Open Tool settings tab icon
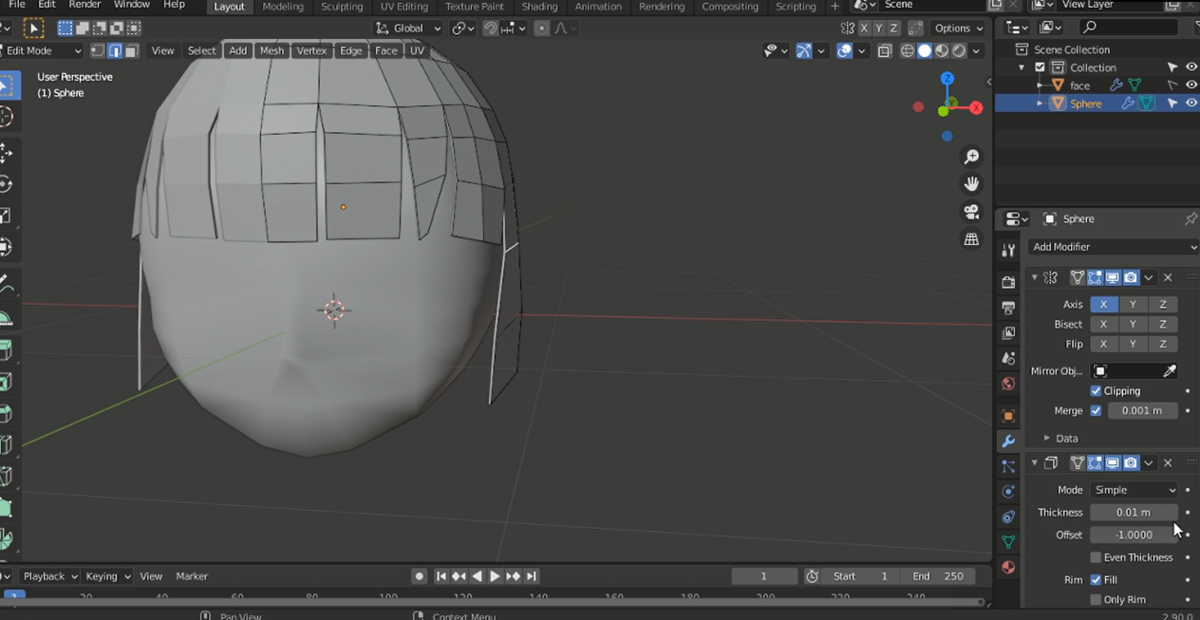1200x620 pixels. point(1008,250)
